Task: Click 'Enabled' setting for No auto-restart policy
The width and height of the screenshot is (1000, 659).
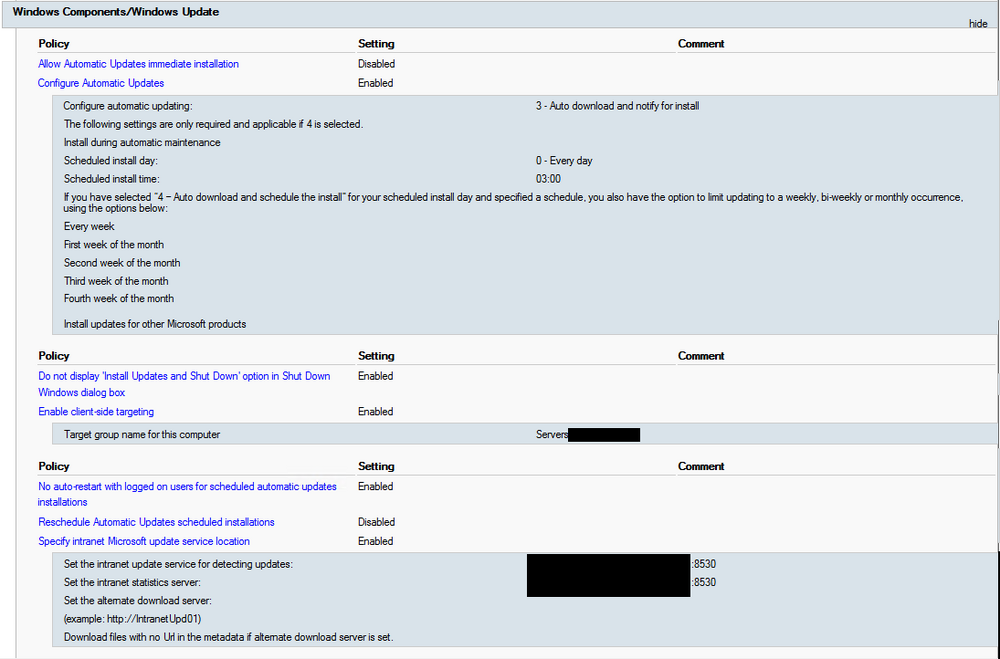Action: (376, 486)
